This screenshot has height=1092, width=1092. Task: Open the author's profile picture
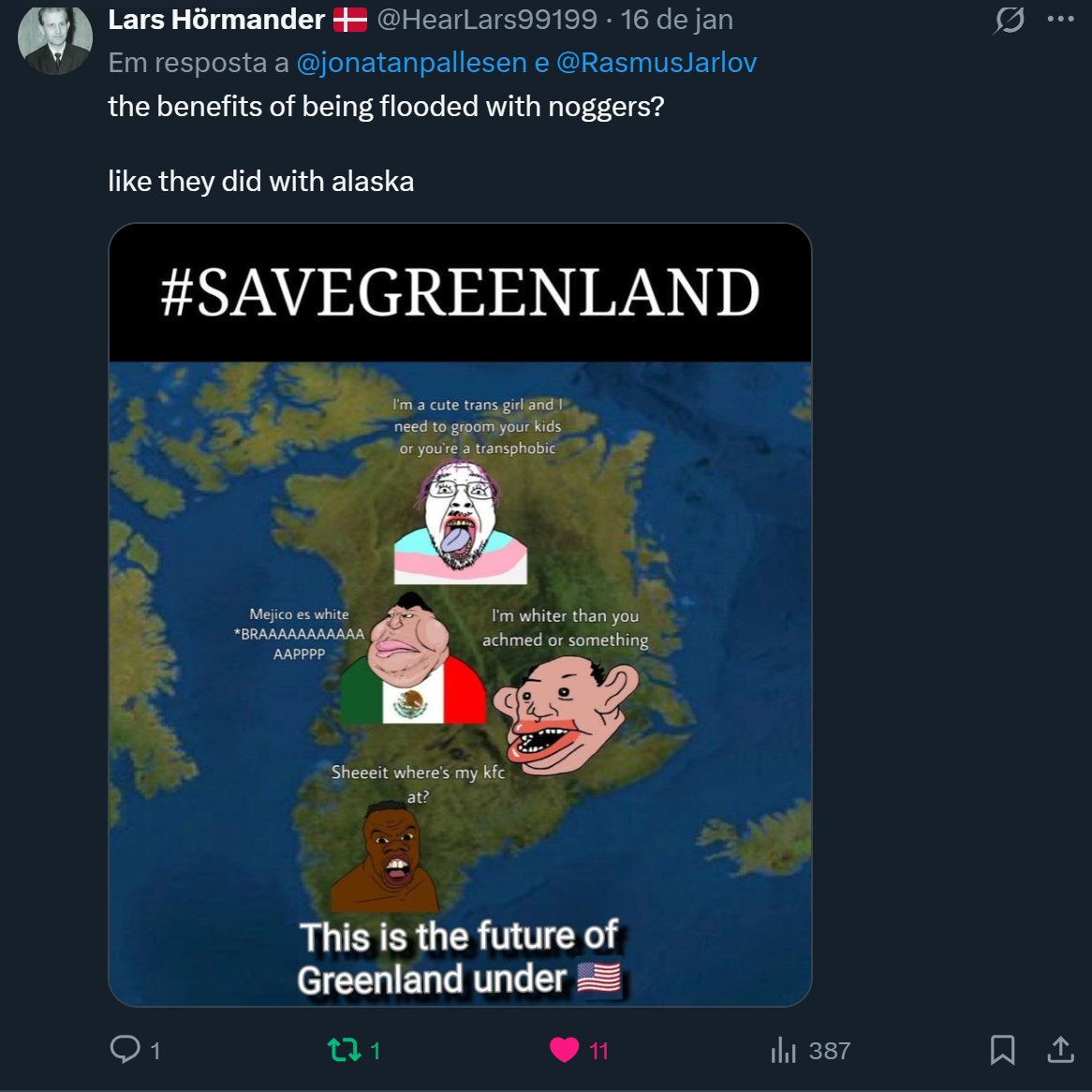(55, 39)
